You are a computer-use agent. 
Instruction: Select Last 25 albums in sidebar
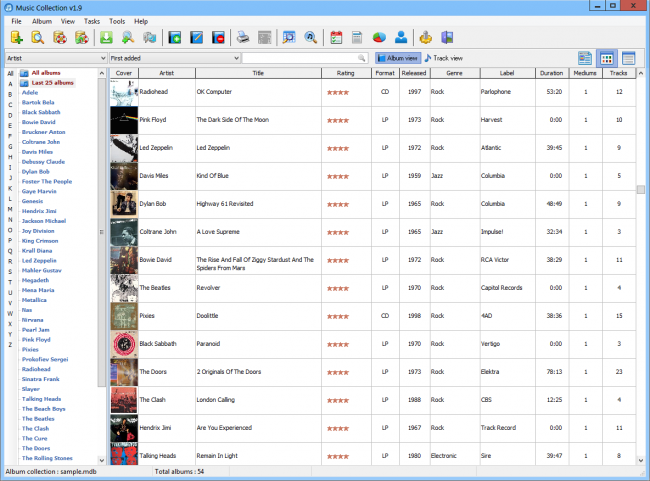[x=52, y=82]
